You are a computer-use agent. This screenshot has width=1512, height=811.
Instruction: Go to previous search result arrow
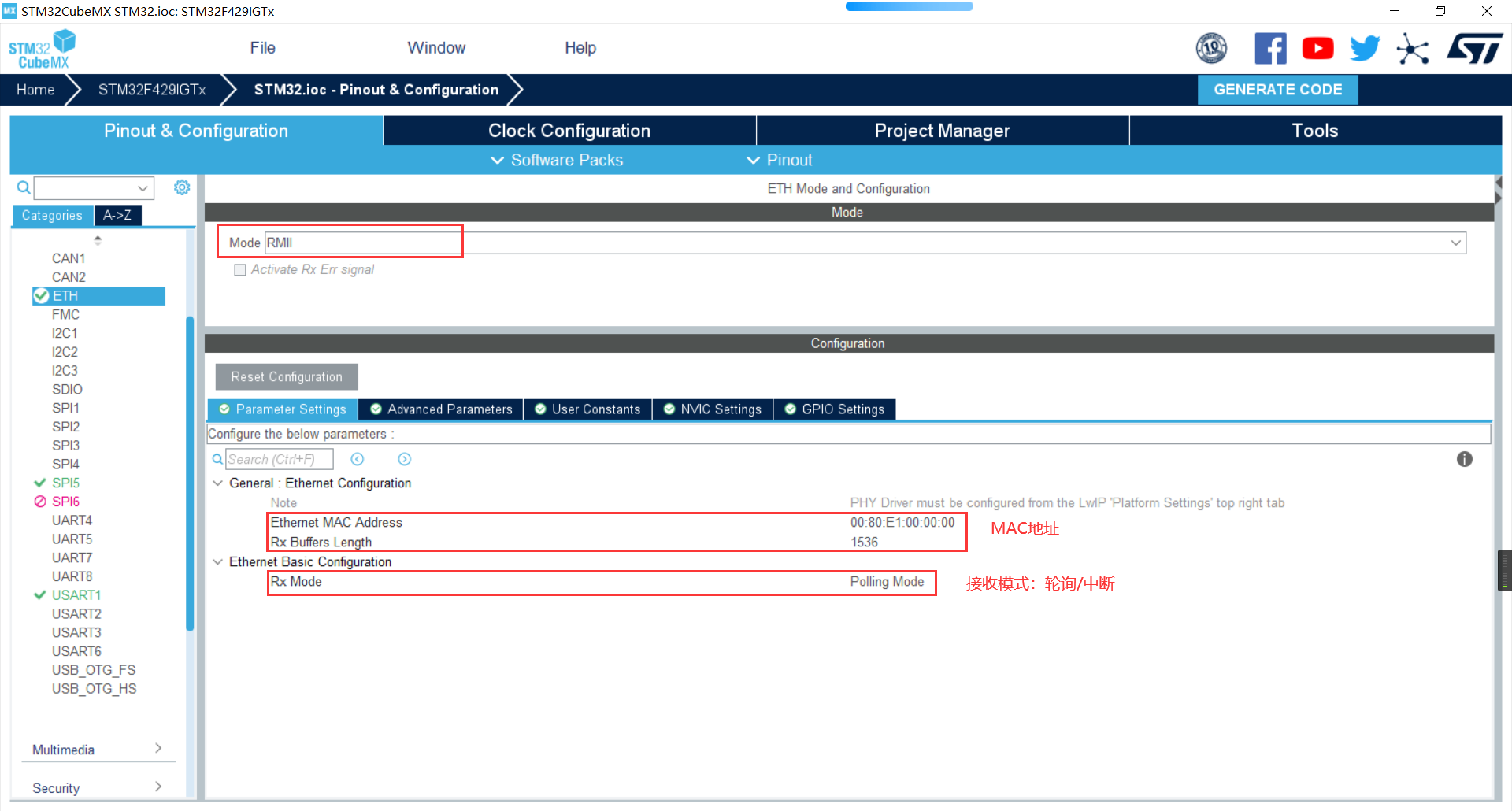(x=358, y=459)
